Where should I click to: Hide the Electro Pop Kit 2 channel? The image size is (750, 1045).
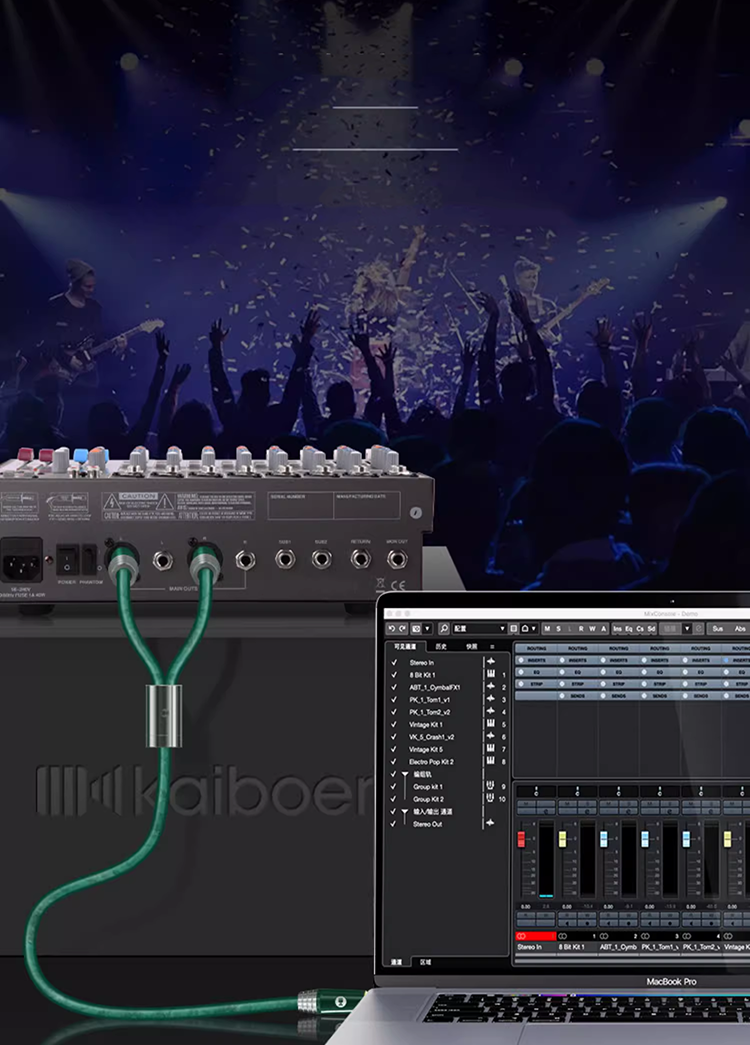(394, 762)
